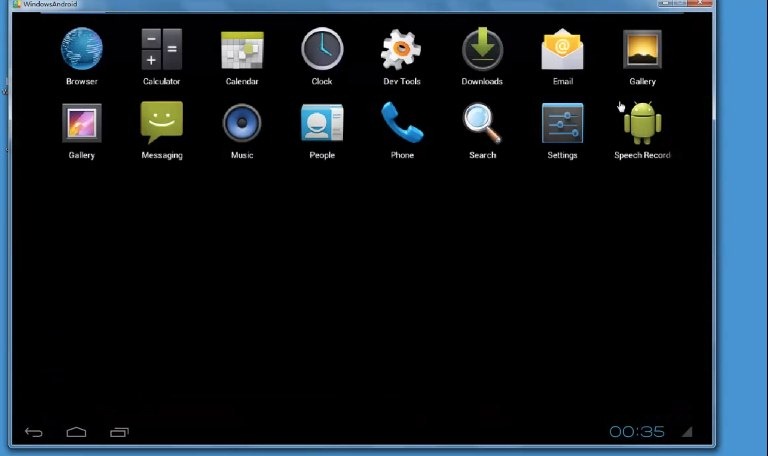Open the Gallery app with pink-purple icon
Image resolution: width=768 pixels, height=456 pixels.
click(82, 123)
